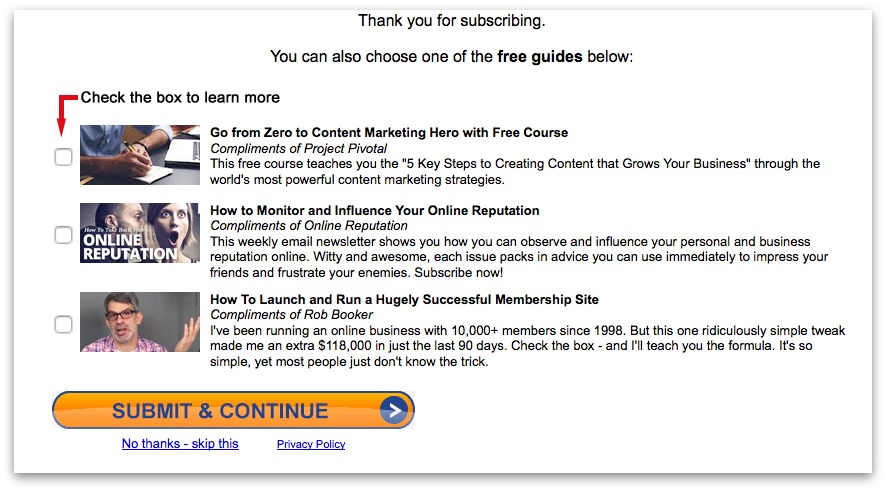Screen dimensions: 886x491
Task: Check the Content Marketing Hero course checkbox
Action: coord(63,157)
